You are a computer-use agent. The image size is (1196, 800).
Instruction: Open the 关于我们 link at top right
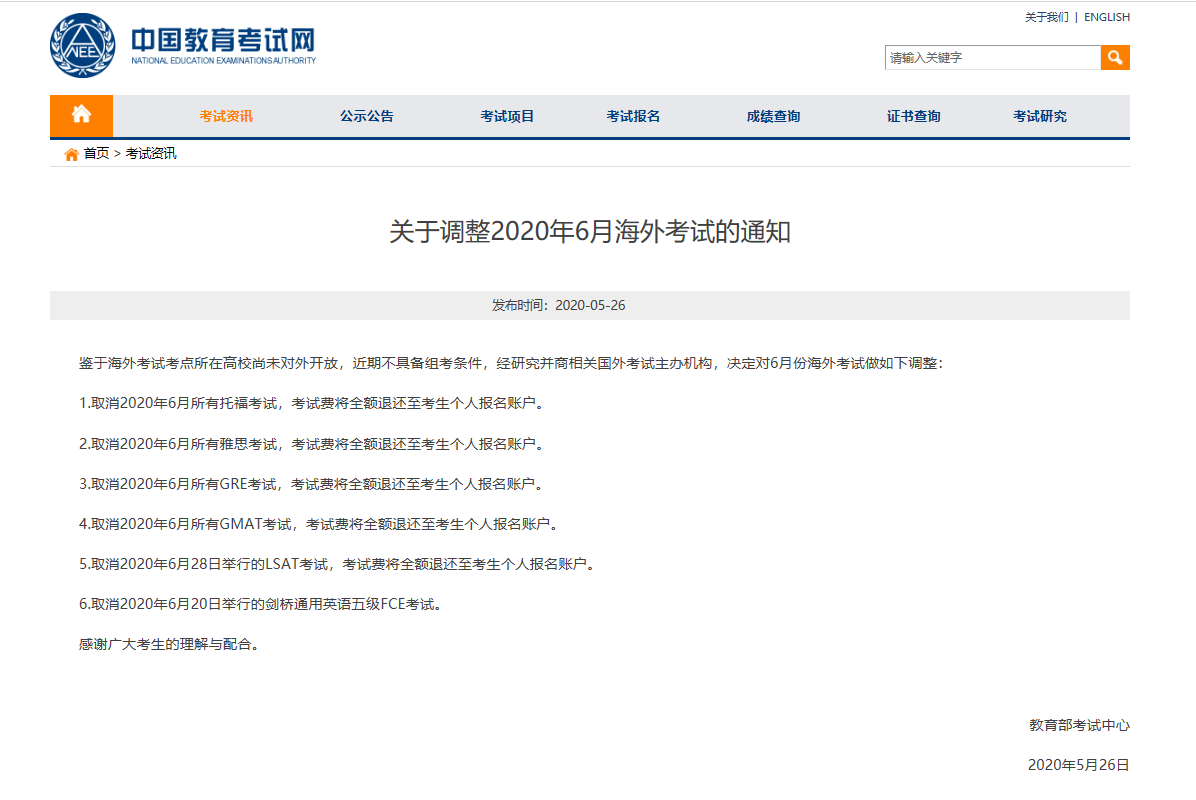coord(1046,17)
